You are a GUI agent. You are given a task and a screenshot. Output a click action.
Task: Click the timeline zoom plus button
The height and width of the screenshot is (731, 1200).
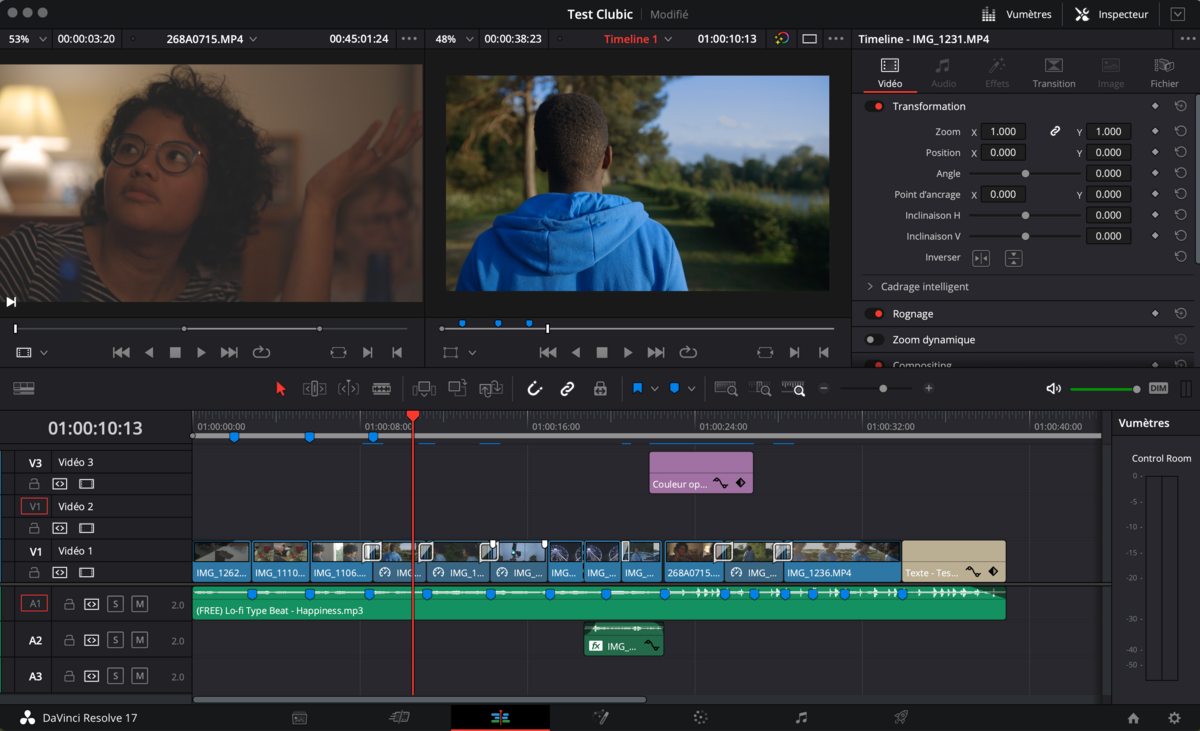(x=929, y=388)
